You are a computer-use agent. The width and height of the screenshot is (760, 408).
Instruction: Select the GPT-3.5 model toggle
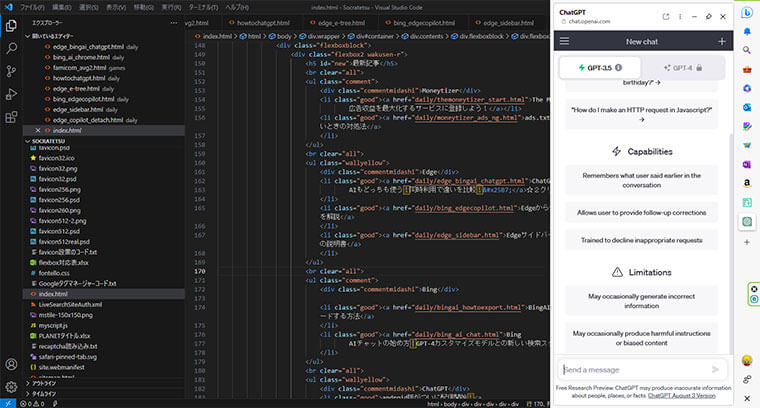[600, 68]
